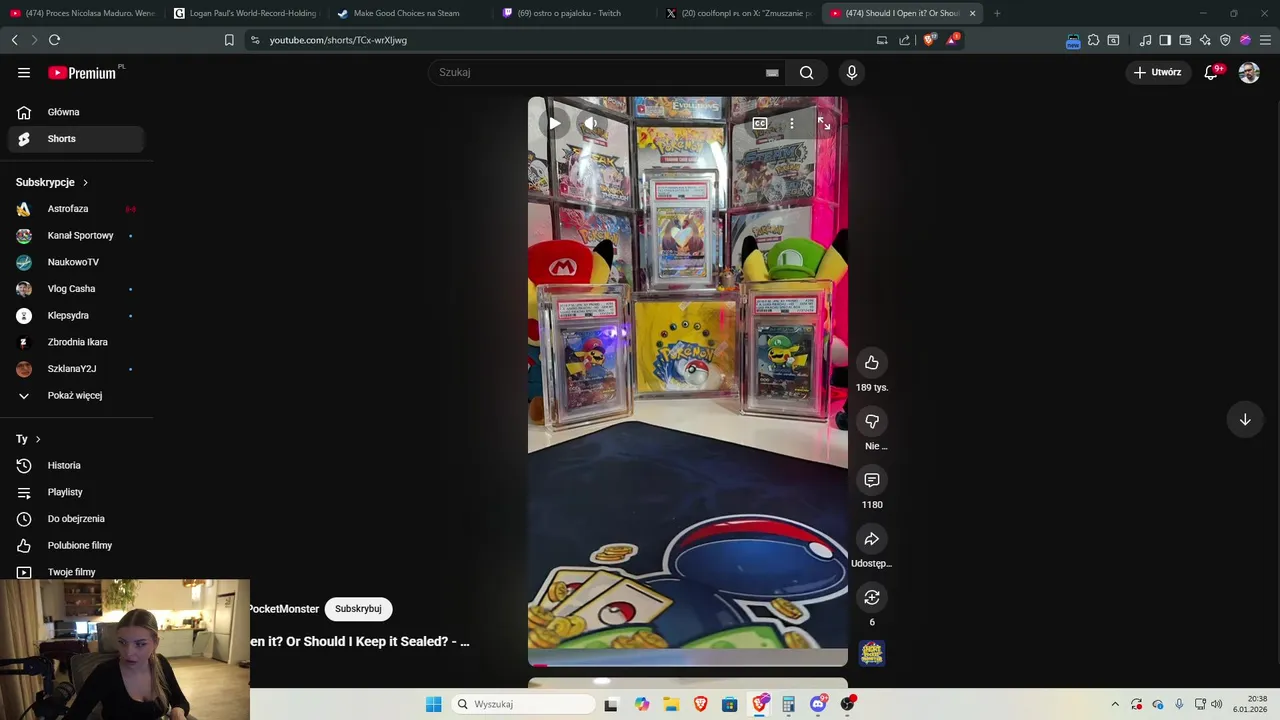
Task: Open Vlog Casha channel
Action: (x=76, y=289)
